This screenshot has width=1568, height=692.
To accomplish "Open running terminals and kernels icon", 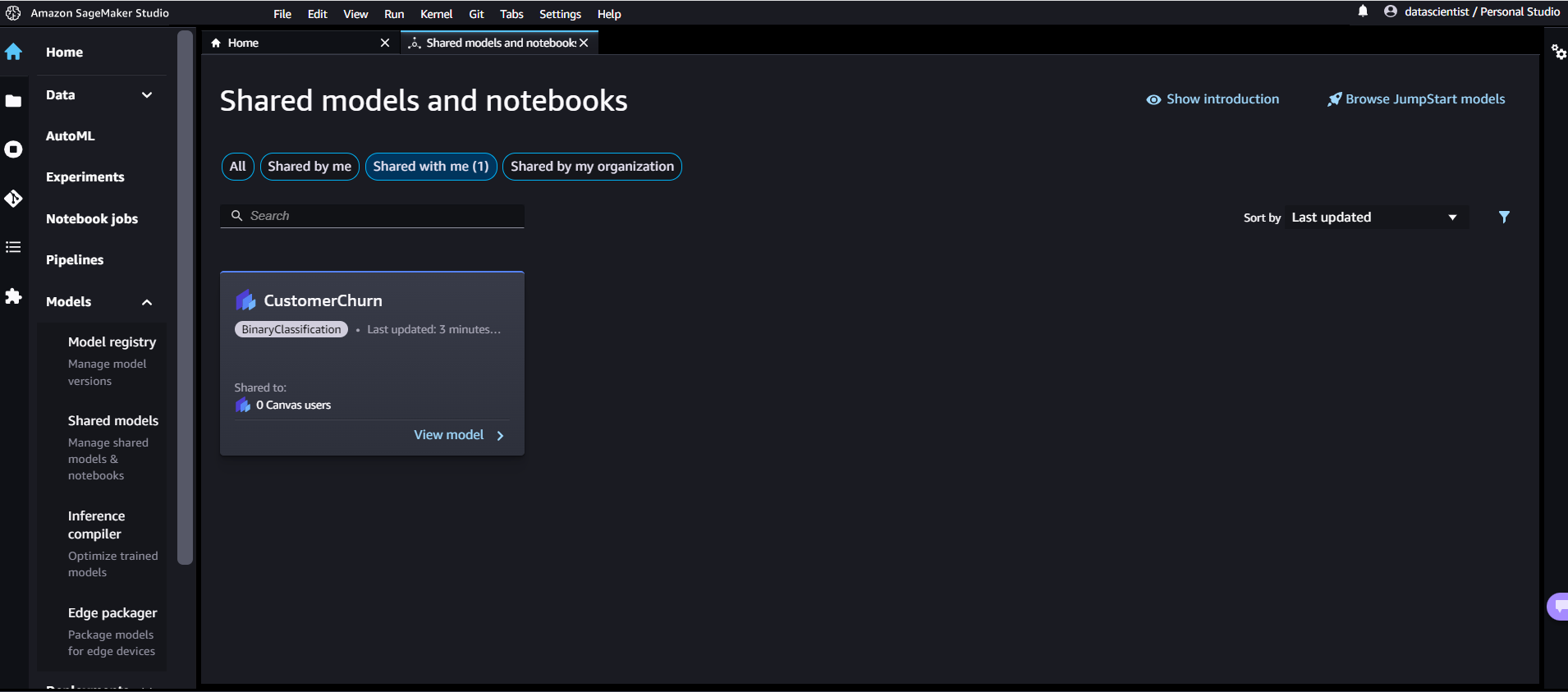I will (x=13, y=149).
